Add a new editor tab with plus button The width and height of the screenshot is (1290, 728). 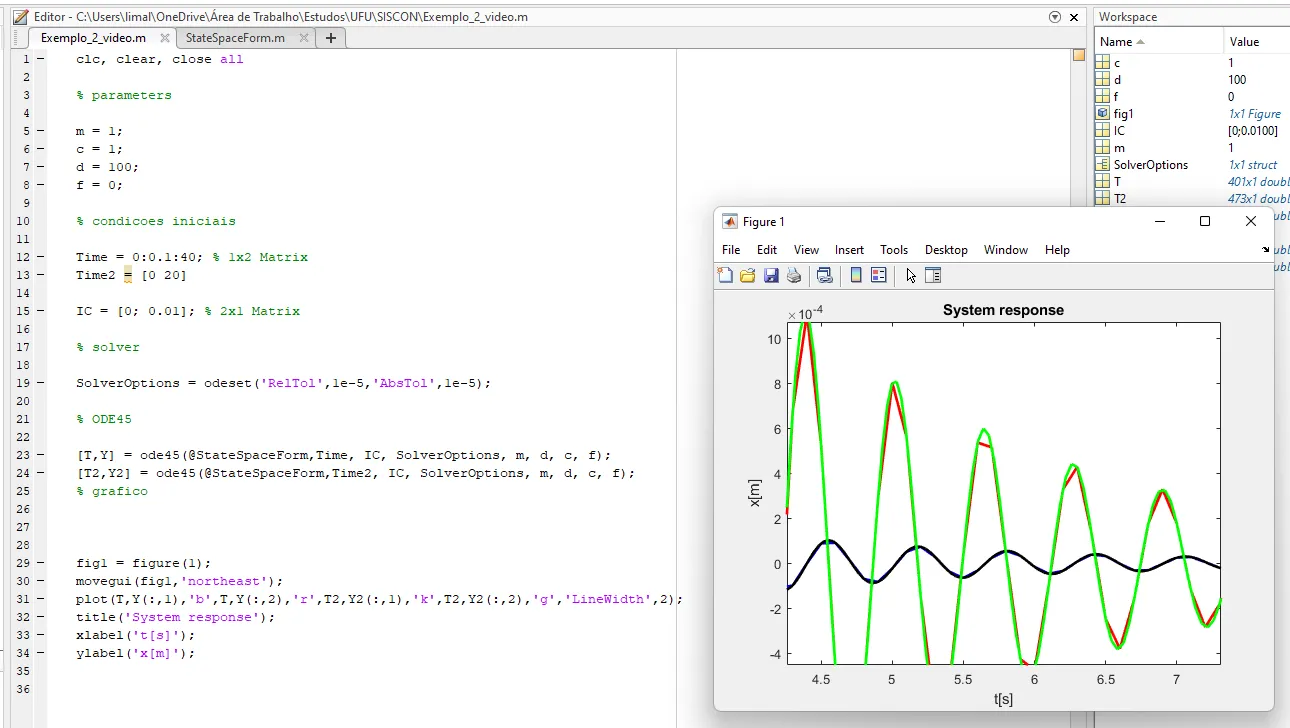(x=331, y=38)
